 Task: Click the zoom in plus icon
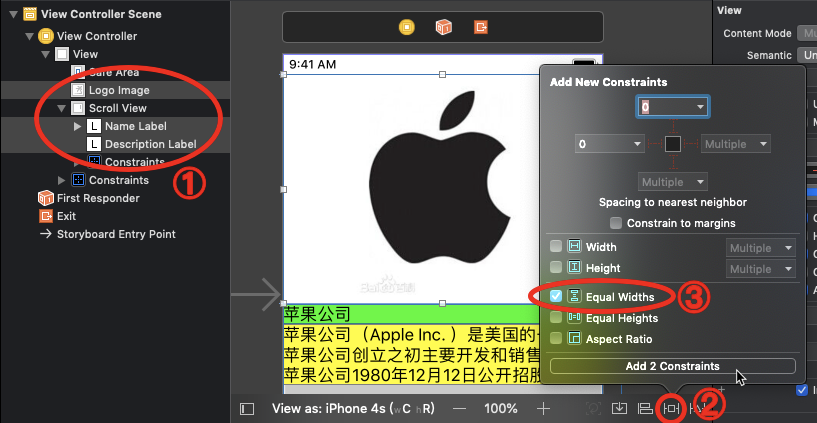point(543,408)
